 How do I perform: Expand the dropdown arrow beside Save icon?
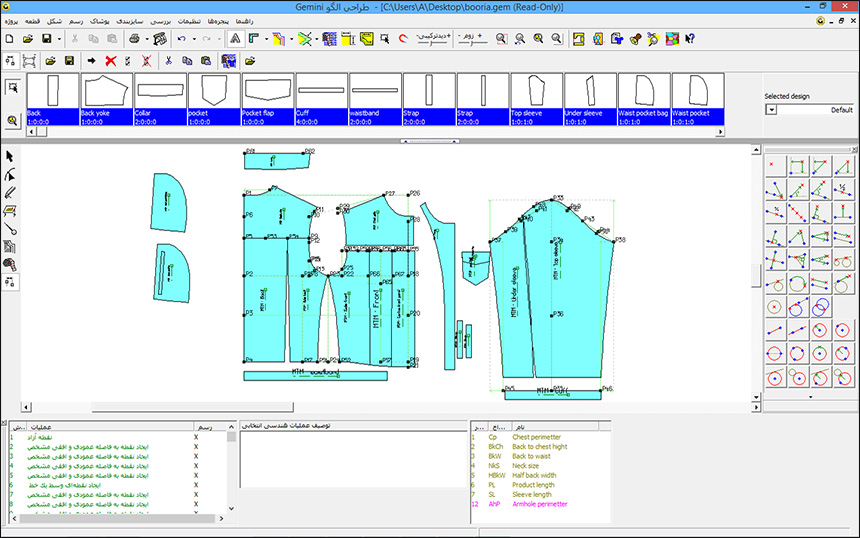[60, 39]
